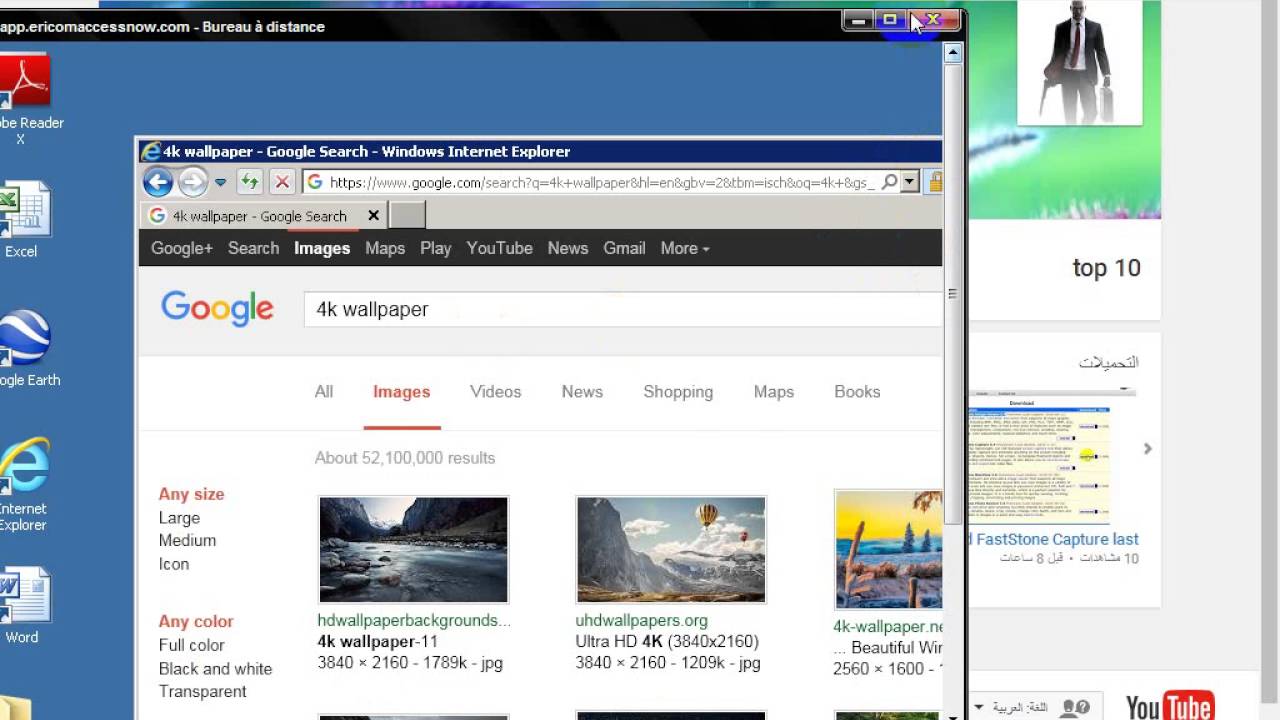Screen dimensions: 1280x720
Task: Open Google+ in the black navigation bar
Action: click(182, 248)
